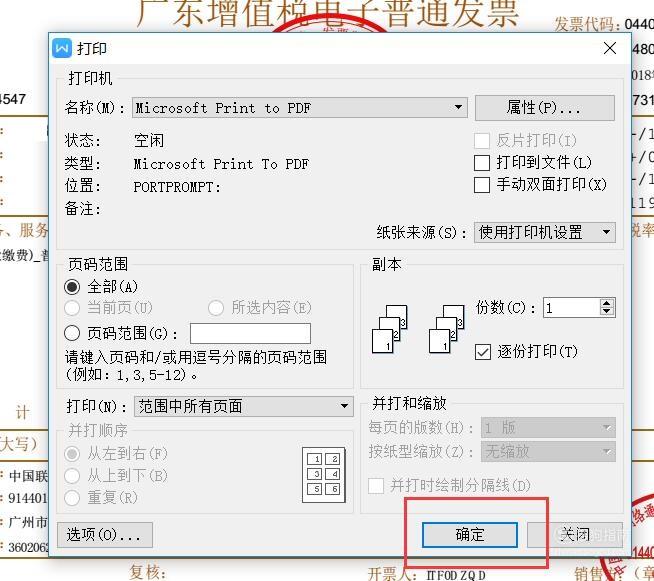Screen dimensions: 654x581
Task: Increase copies with up arrow
Action: pyautogui.click(x=607, y=303)
